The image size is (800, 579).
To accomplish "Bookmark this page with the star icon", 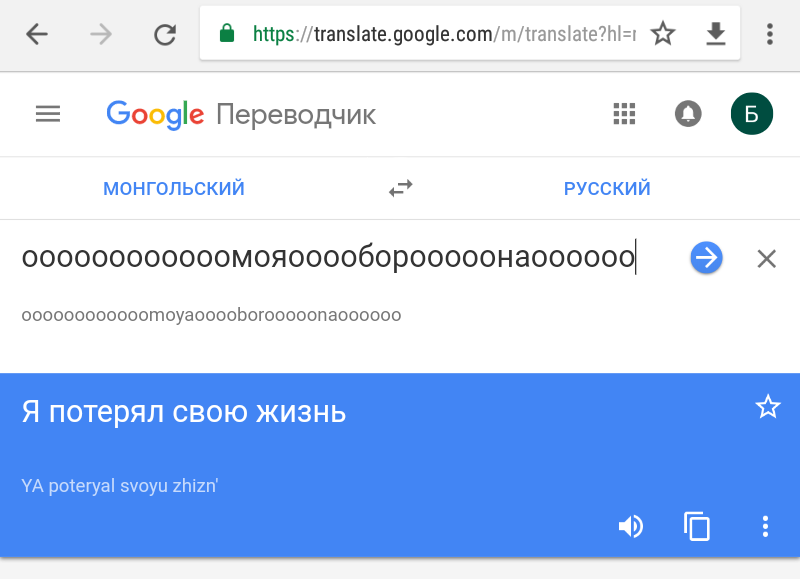I will [662, 35].
